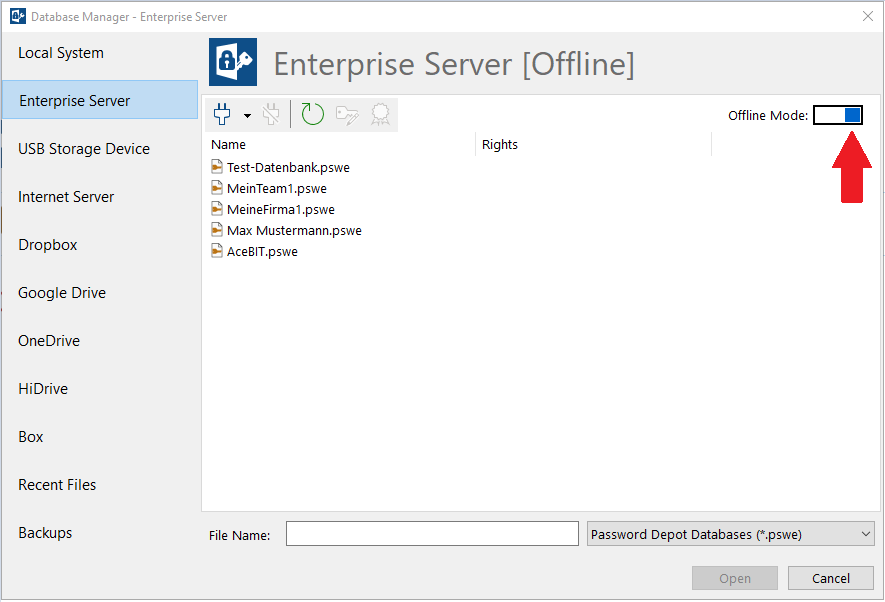This screenshot has height=602, width=885.
Task: Click the Open button
Action: [x=735, y=578]
